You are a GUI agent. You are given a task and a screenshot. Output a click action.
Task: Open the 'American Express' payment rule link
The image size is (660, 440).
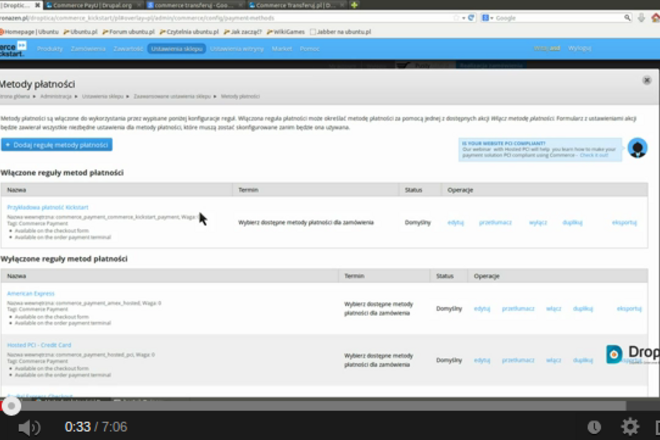point(31,293)
